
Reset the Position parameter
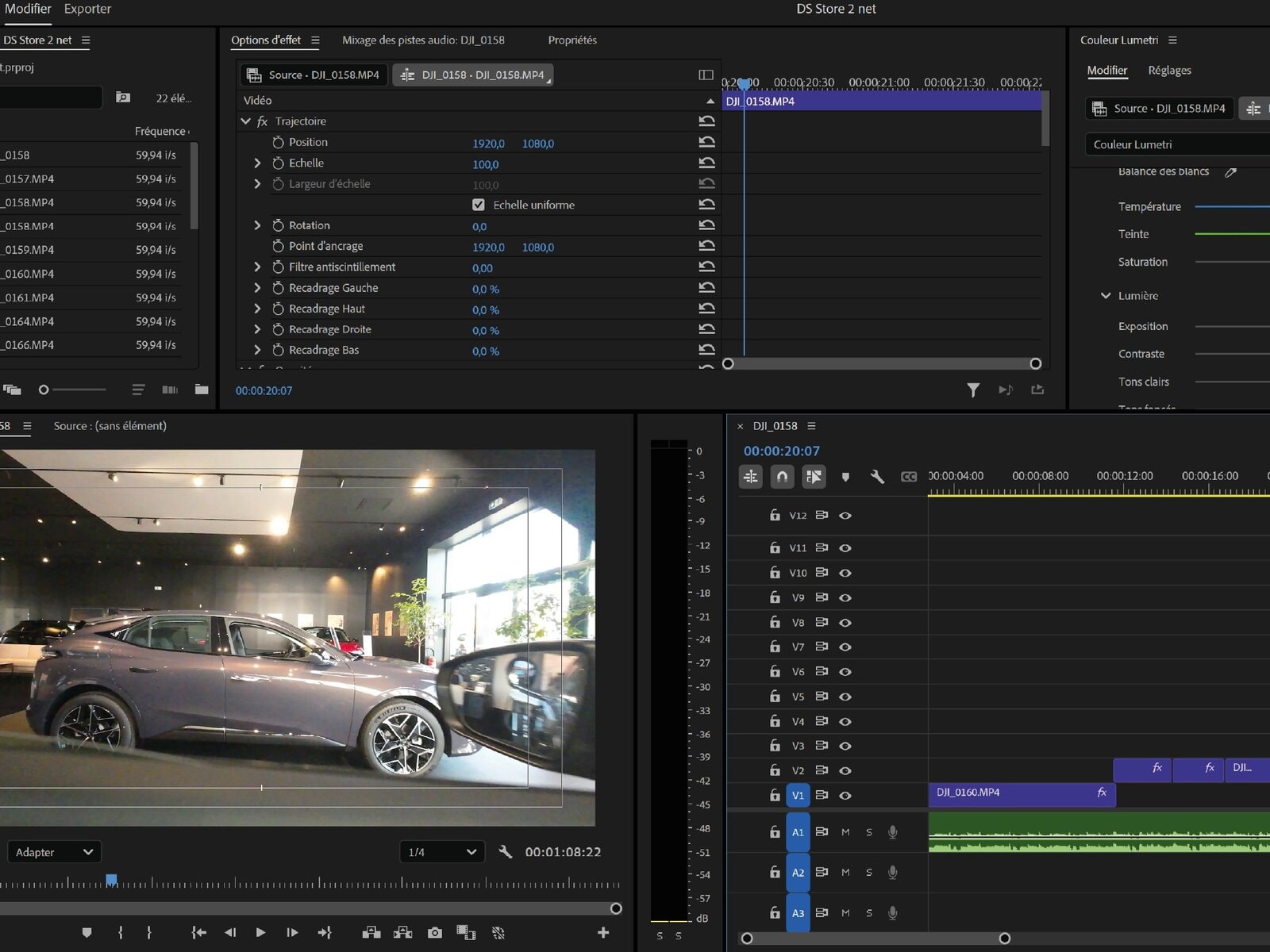[706, 142]
